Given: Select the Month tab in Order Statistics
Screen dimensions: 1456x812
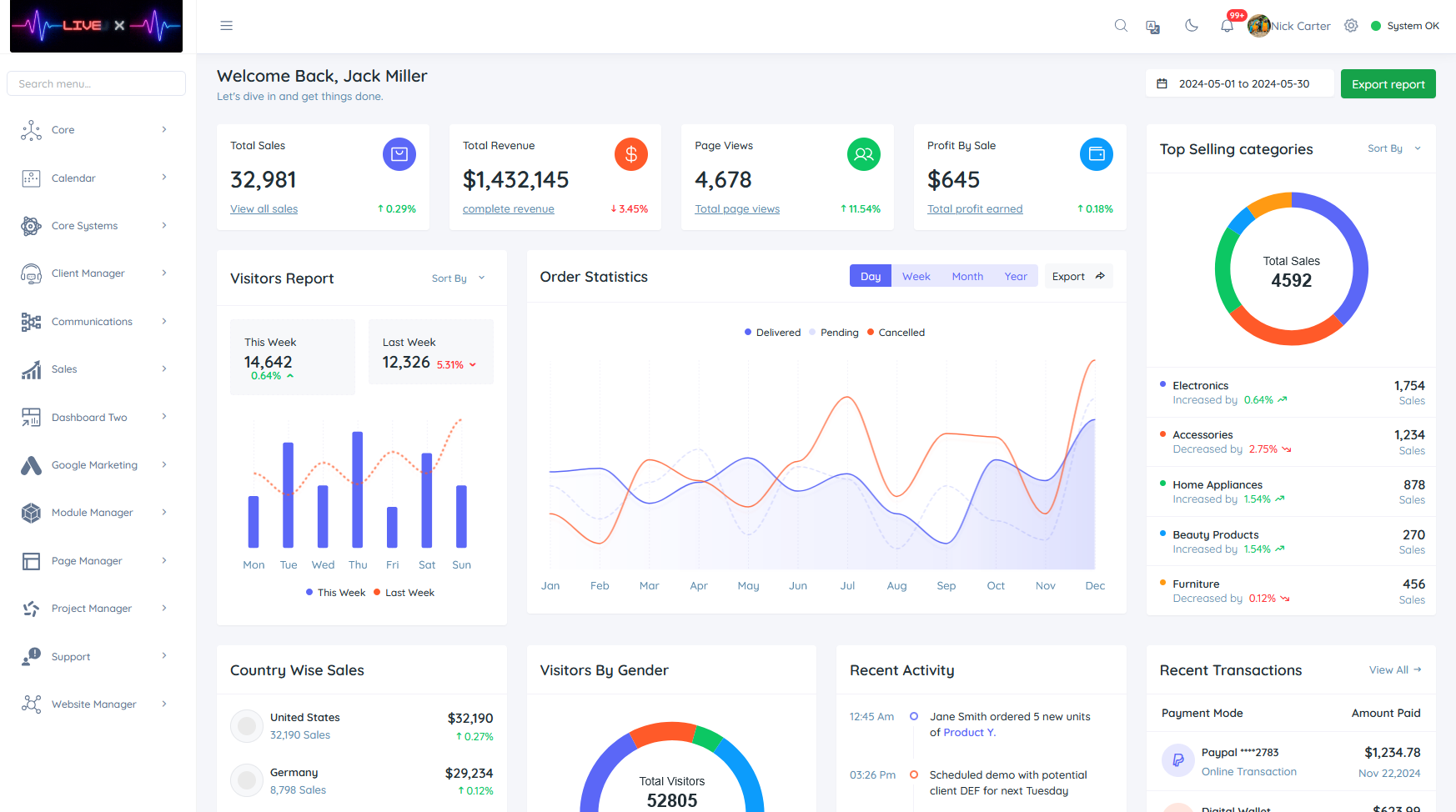Looking at the screenshot, I should 967,276.
